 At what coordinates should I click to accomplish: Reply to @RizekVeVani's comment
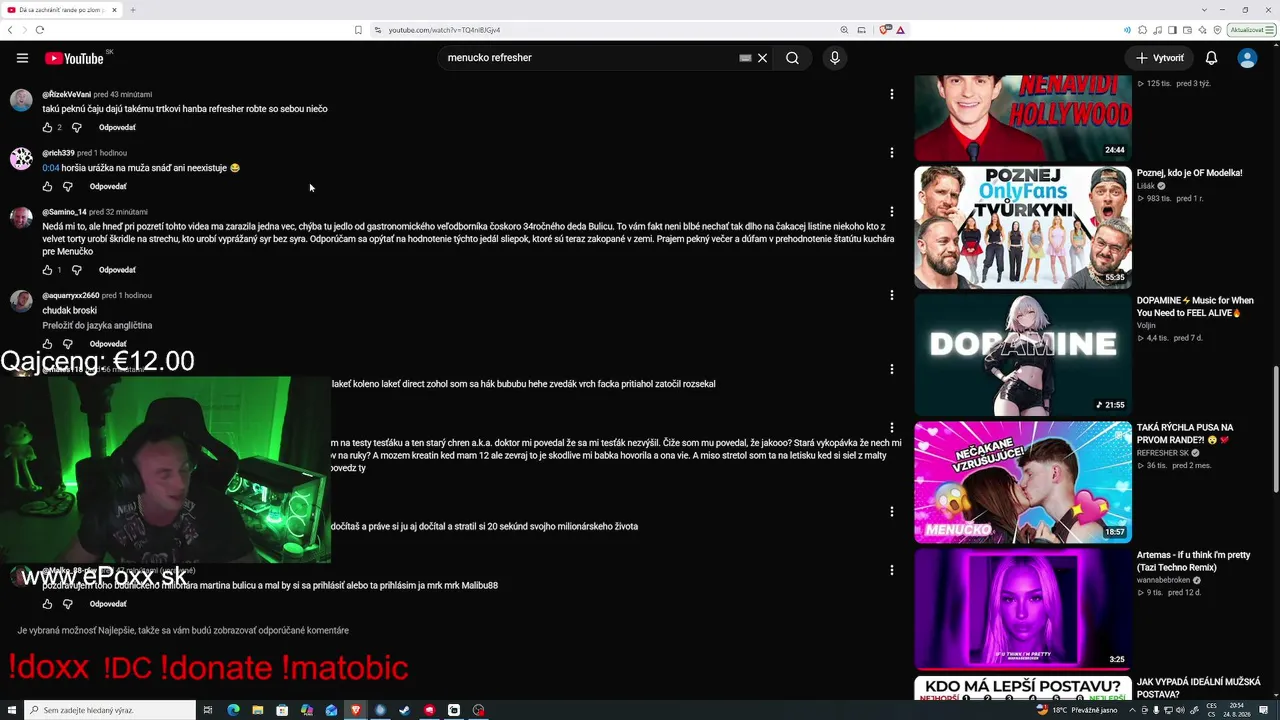pyautogui.click(x=117, y=128)
